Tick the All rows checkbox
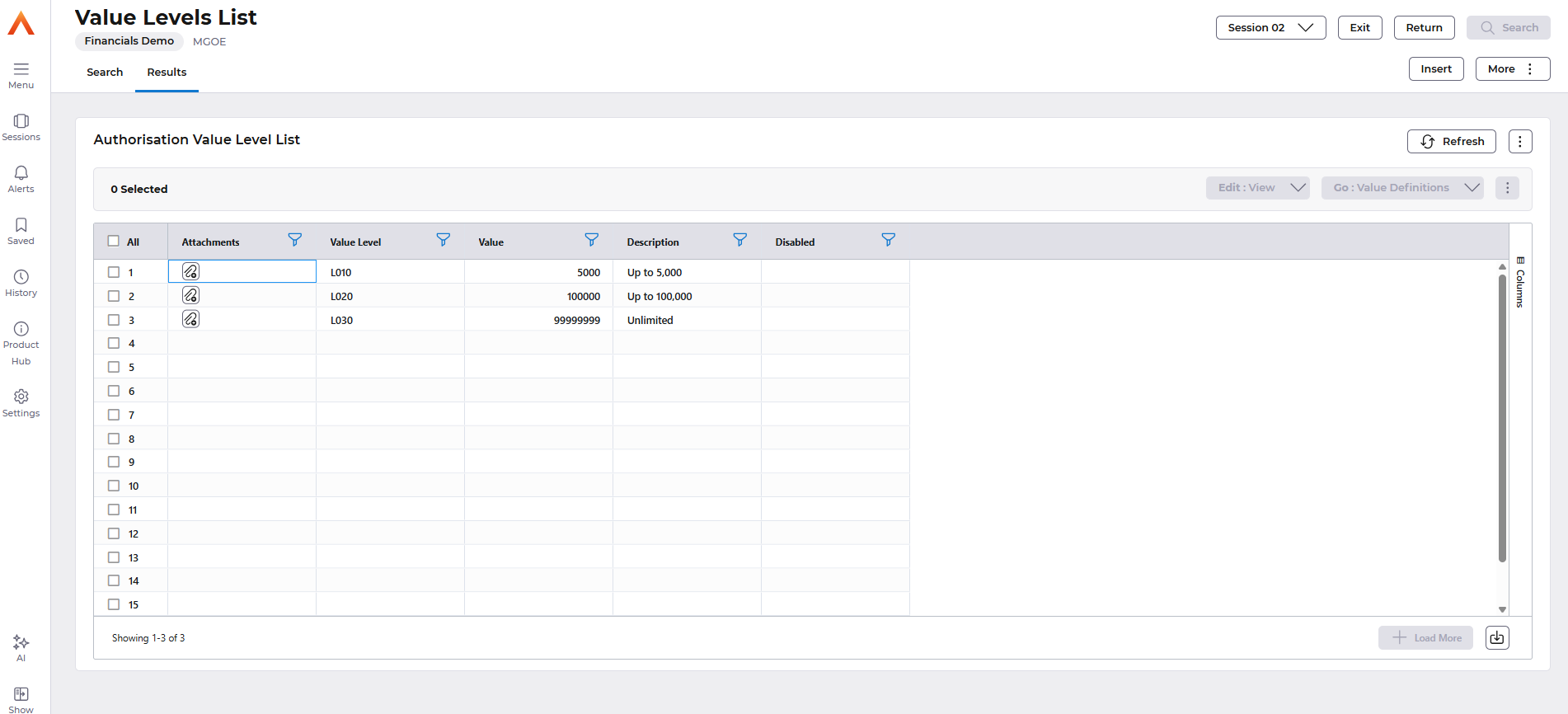The width and height of the screenshot is (1568, 714). click(x=114, y=242)
